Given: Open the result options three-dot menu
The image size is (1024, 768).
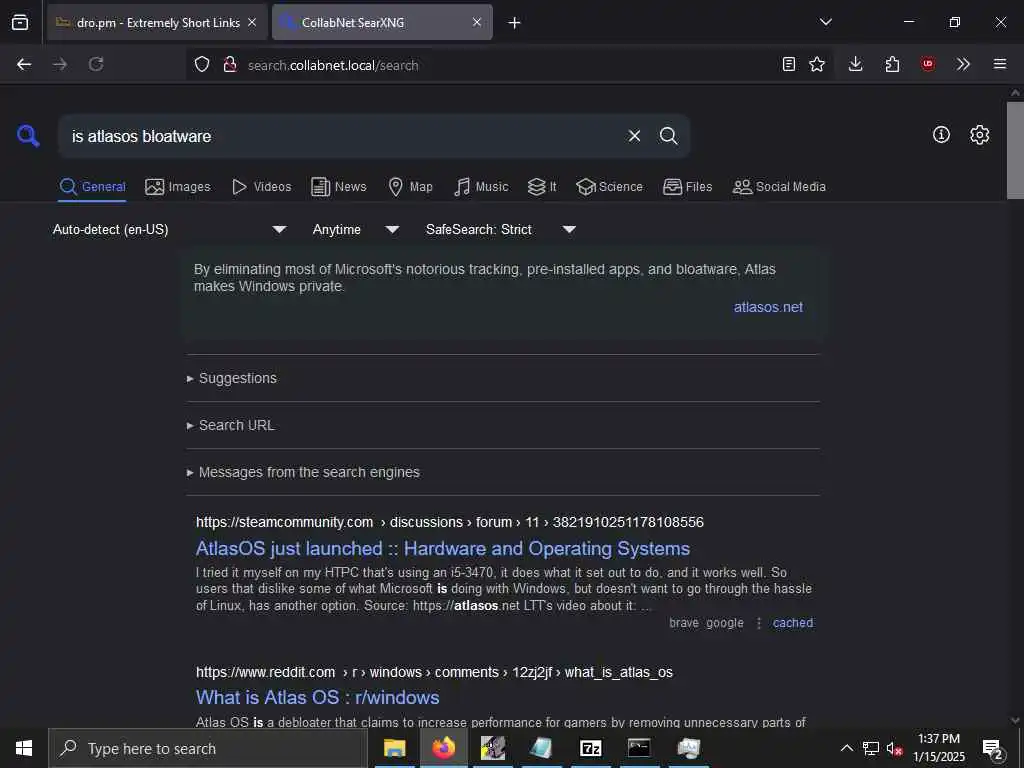Looking at the screenshot, I should pos(758,623).
